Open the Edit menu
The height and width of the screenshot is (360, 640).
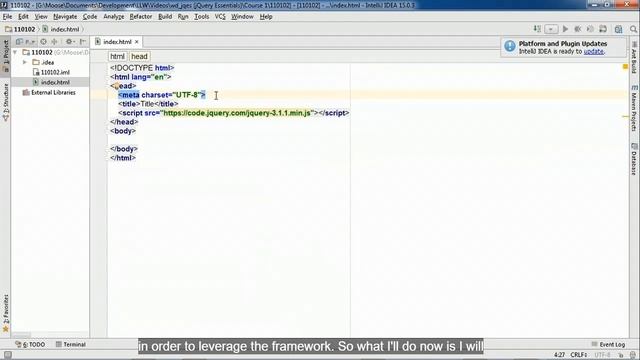point(23,17)
